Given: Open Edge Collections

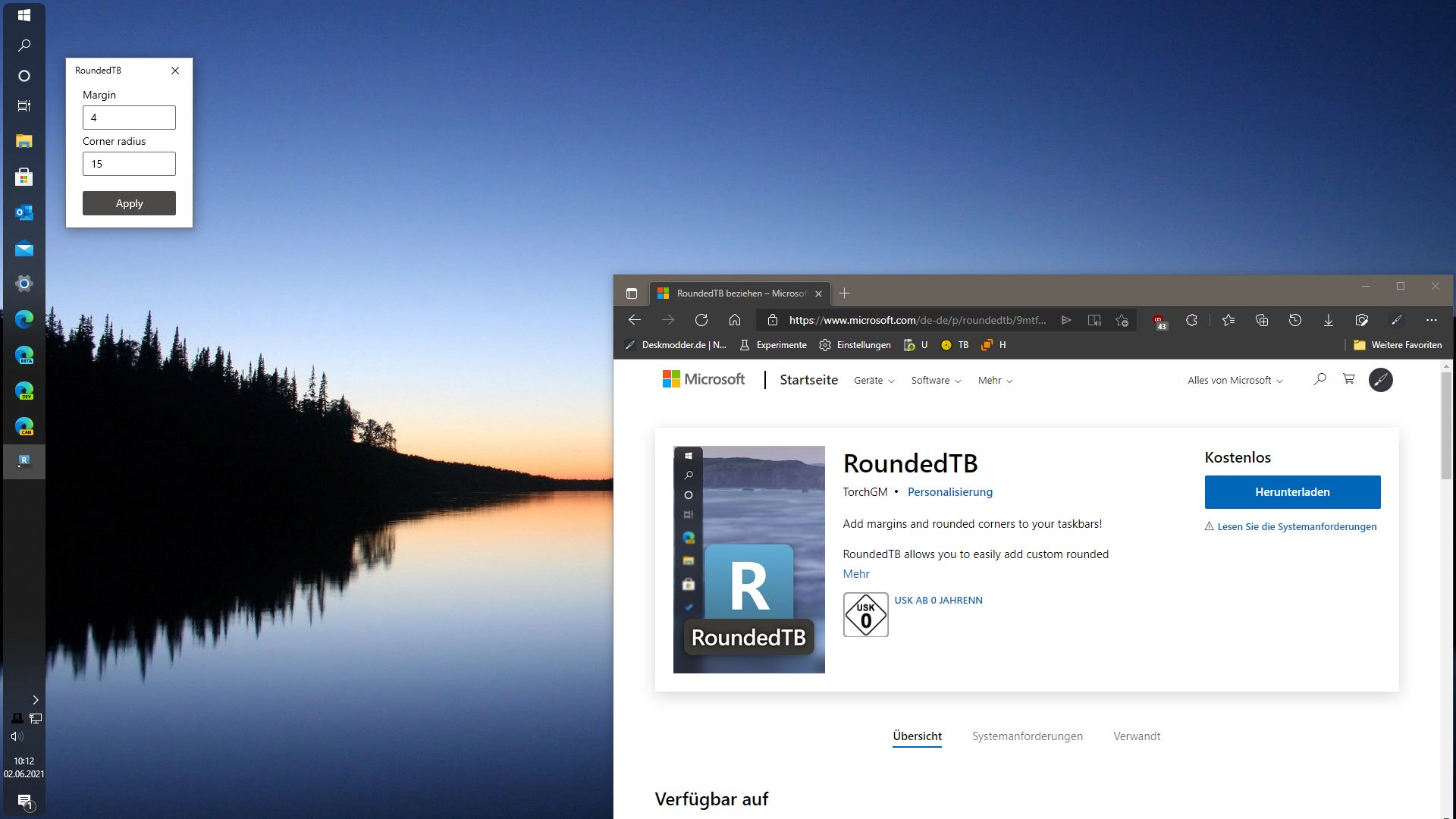Looking at the screenshot, I should point(1262,320).
